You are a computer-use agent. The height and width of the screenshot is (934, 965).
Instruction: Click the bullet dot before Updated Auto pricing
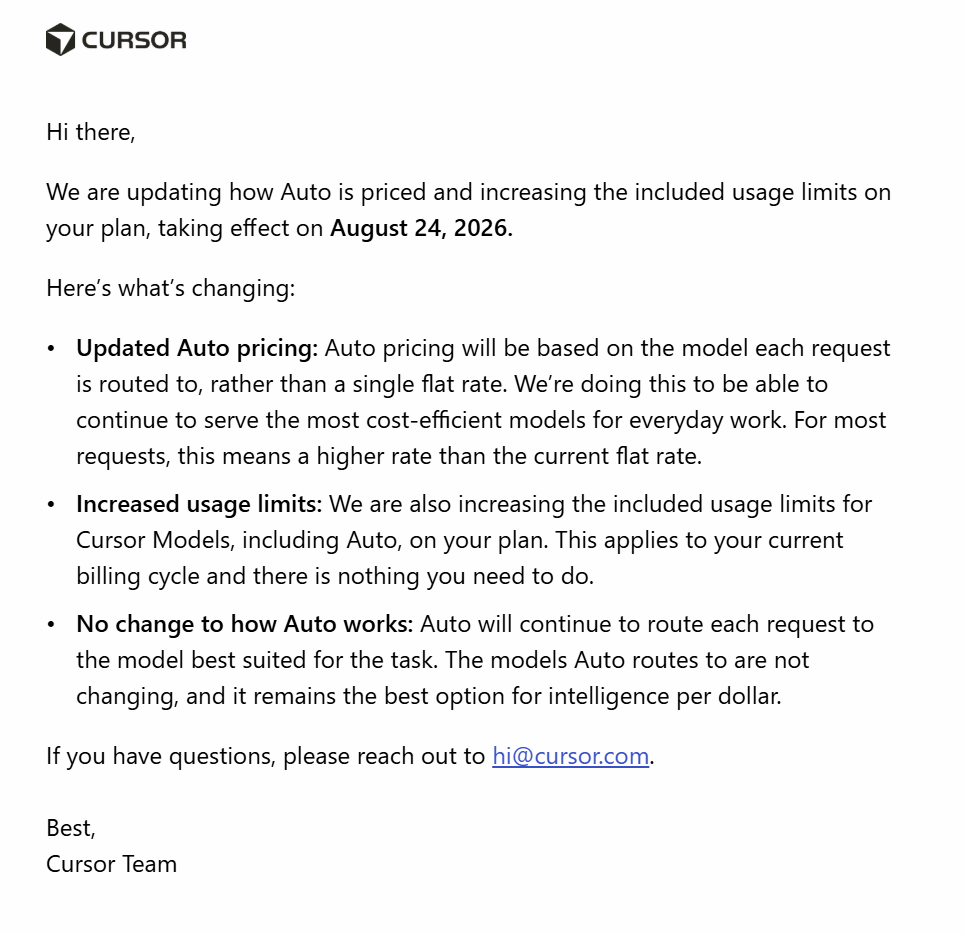[51, 349]
